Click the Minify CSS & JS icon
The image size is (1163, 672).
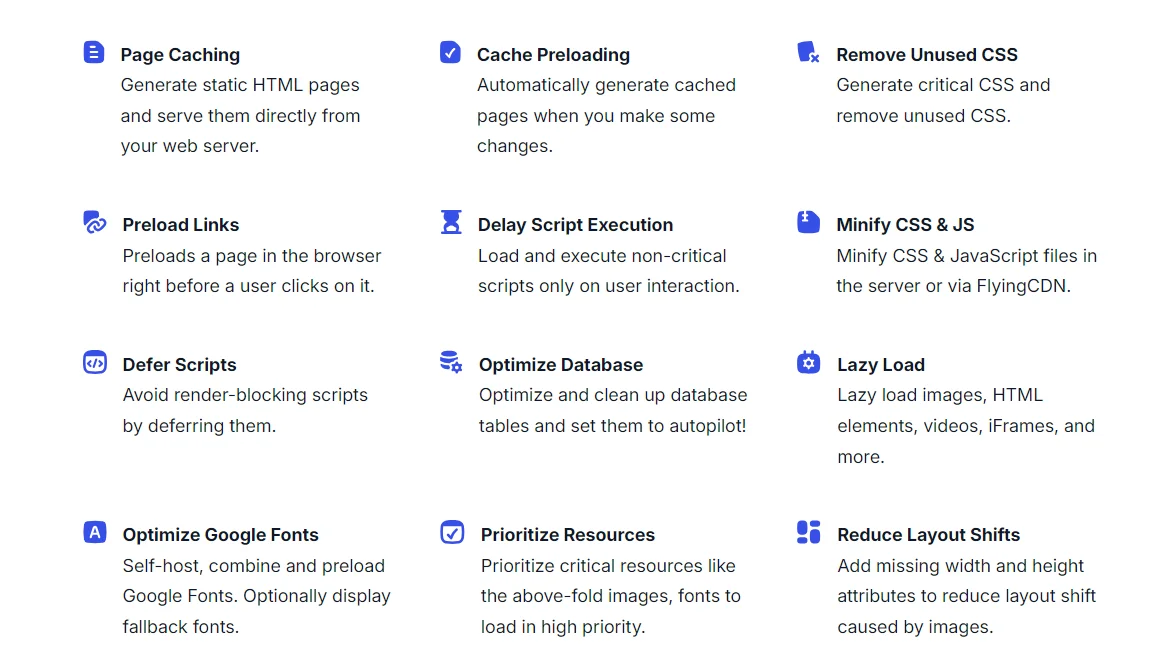[808, 222]
